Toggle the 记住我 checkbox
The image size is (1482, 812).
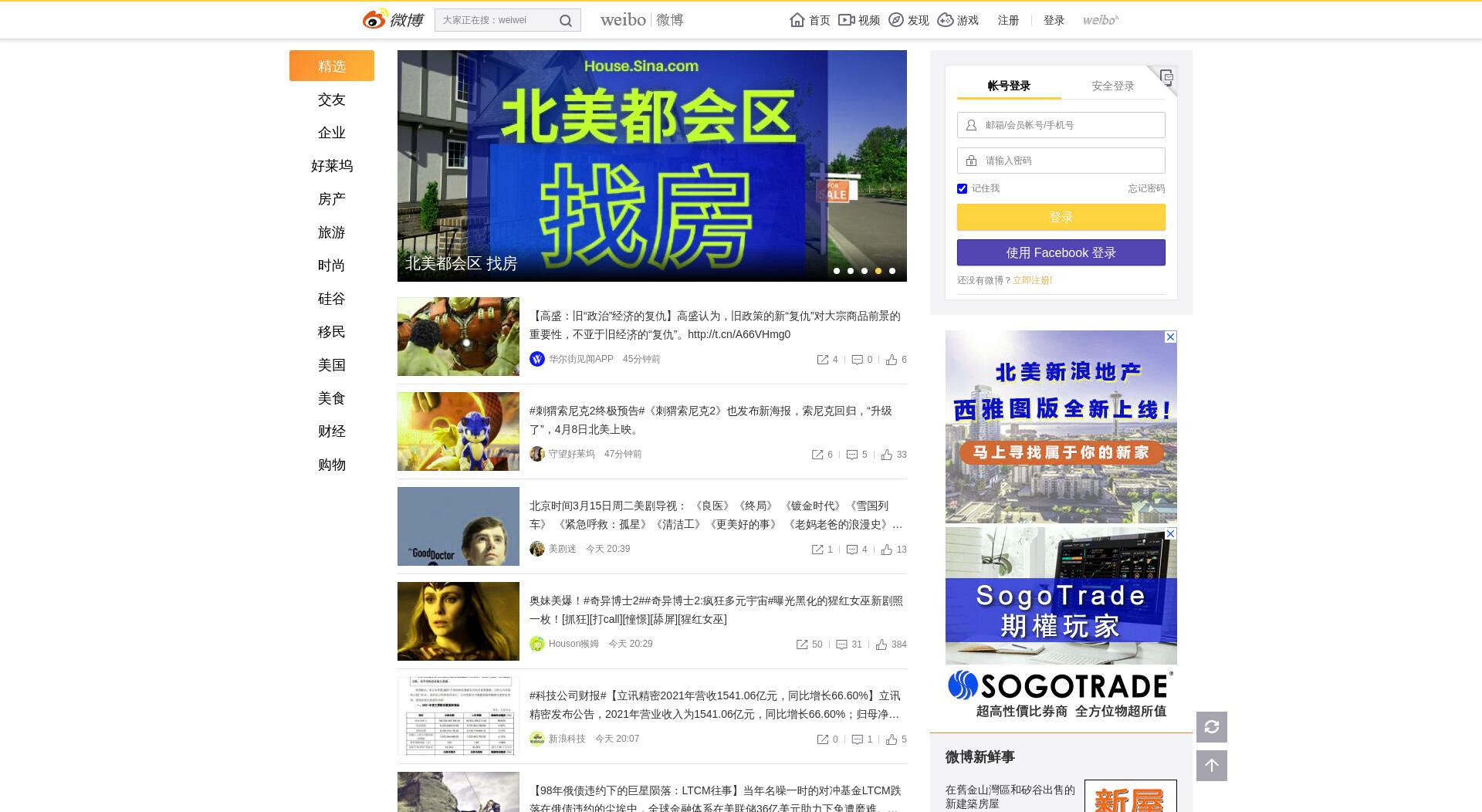click(x=962, y=188)
